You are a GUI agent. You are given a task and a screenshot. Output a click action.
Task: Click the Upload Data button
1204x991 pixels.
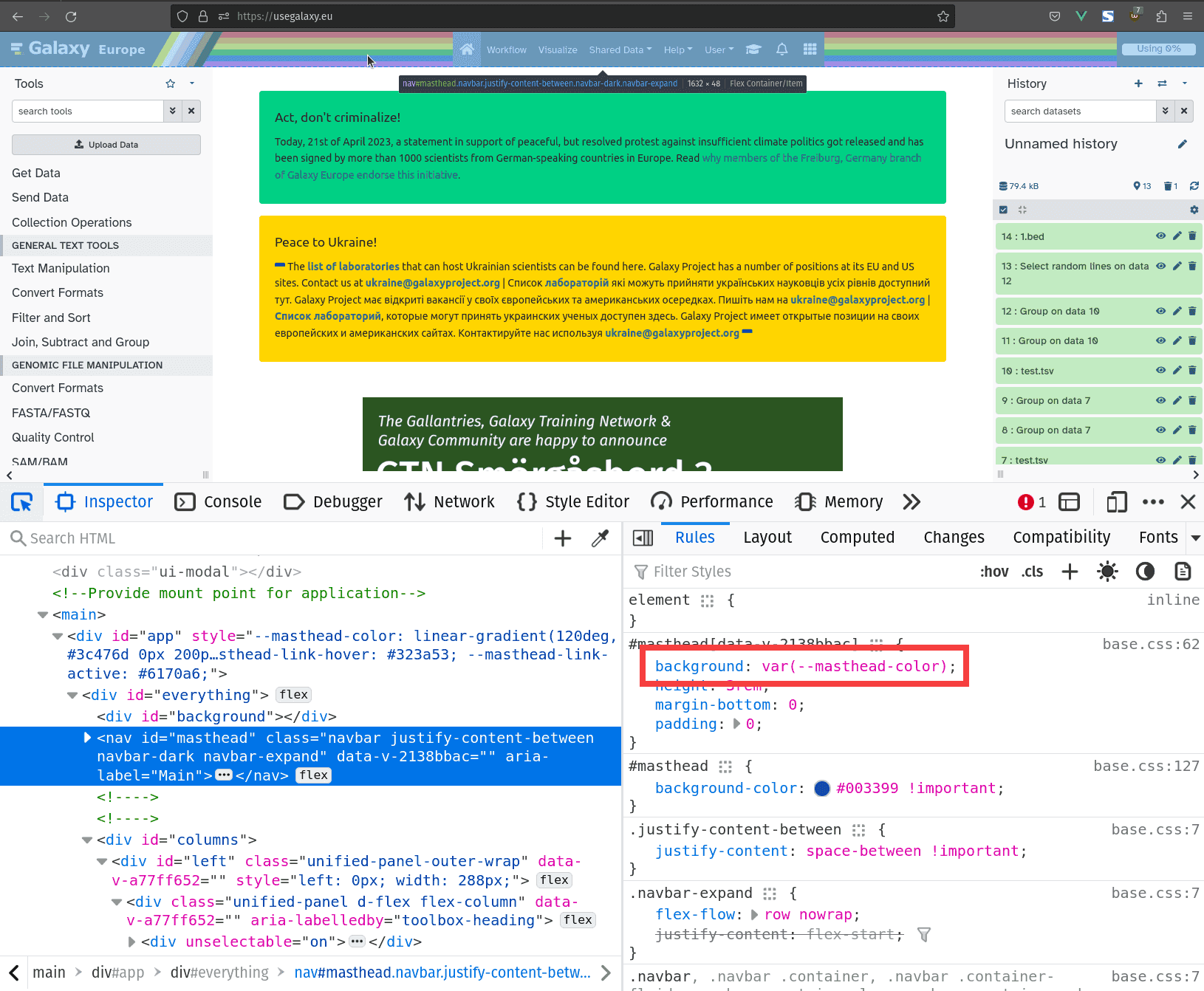click(106, 145)
